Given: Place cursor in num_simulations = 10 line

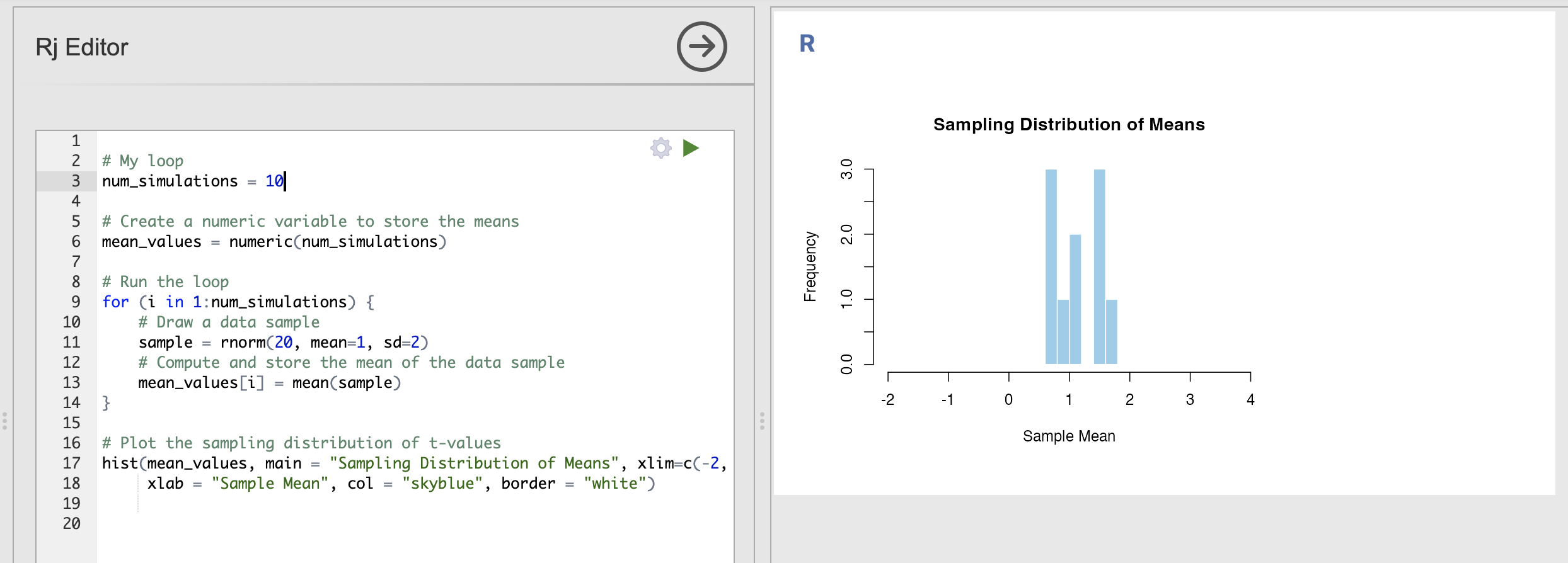Looking at the screenshot, I should coord(193,181).
